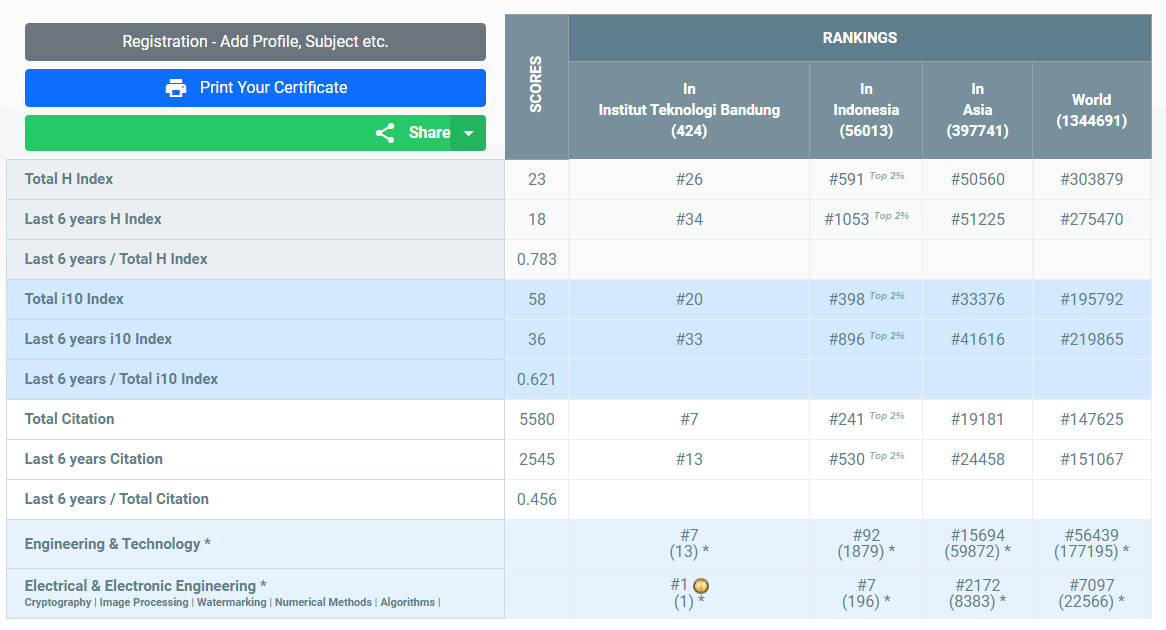This screenshot has width=1166, height=630.
Task: Click the Engineering & Technology row label
Action: click(117, 544)
